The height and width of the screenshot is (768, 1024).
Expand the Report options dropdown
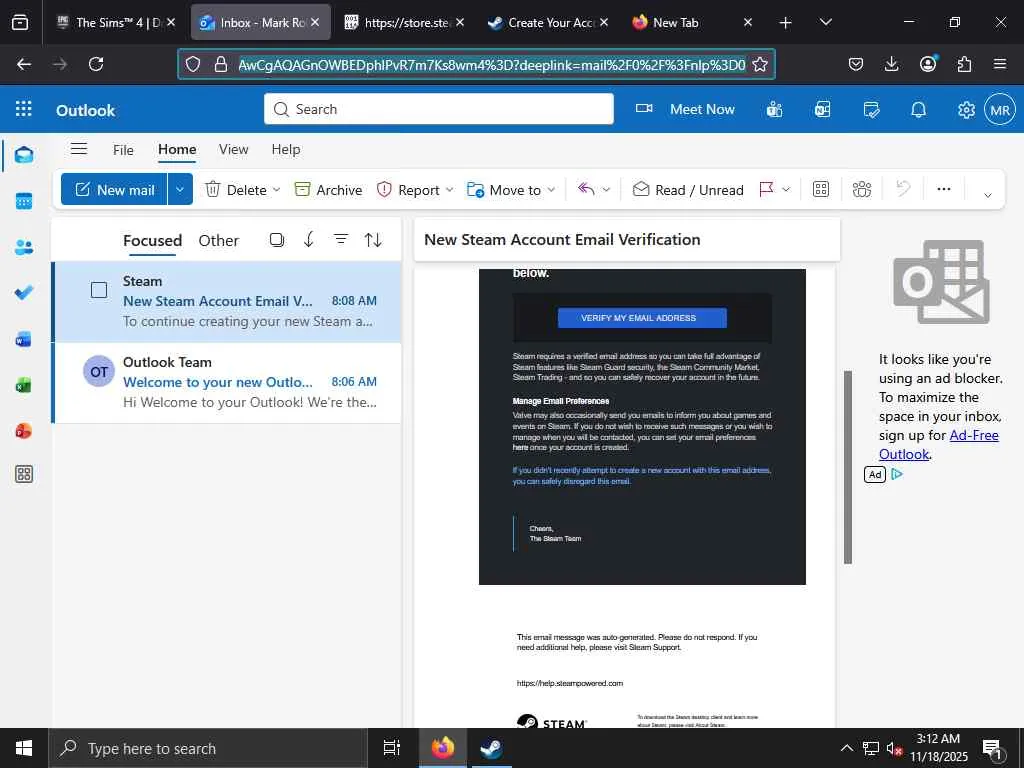[449, 190]
